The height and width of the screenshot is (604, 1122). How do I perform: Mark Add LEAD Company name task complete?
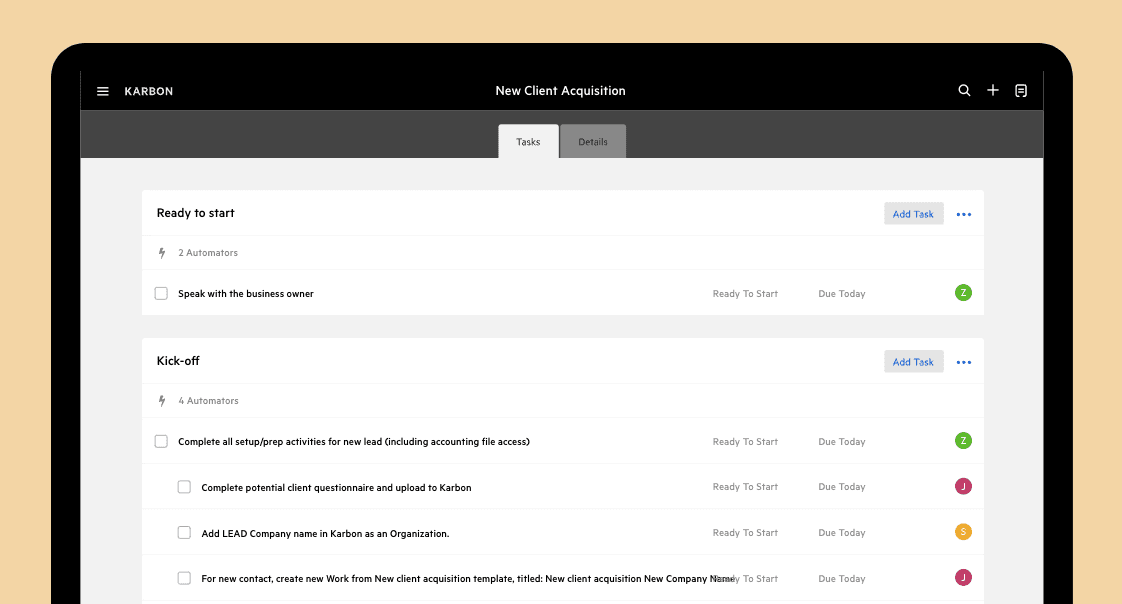(x=184, y=532)
